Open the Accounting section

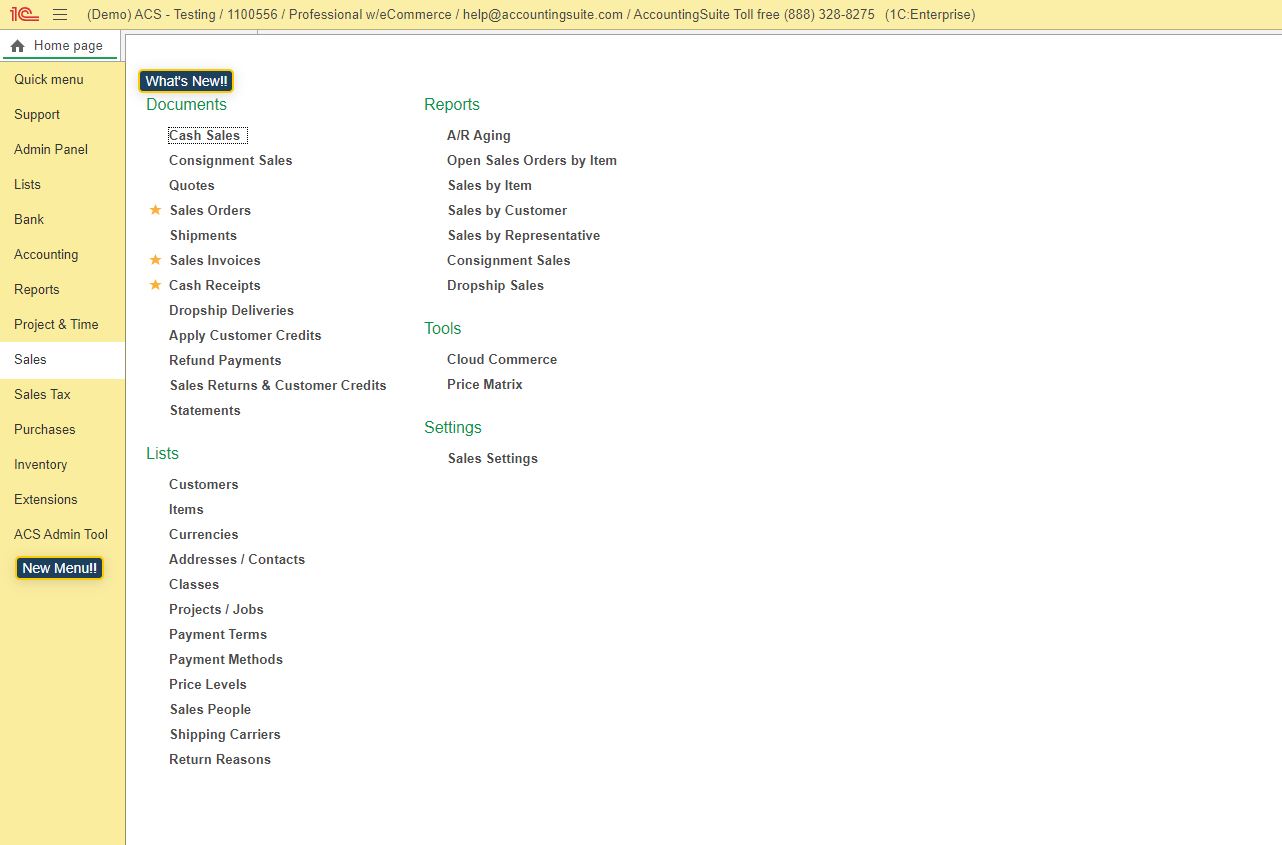click(62, 255)
